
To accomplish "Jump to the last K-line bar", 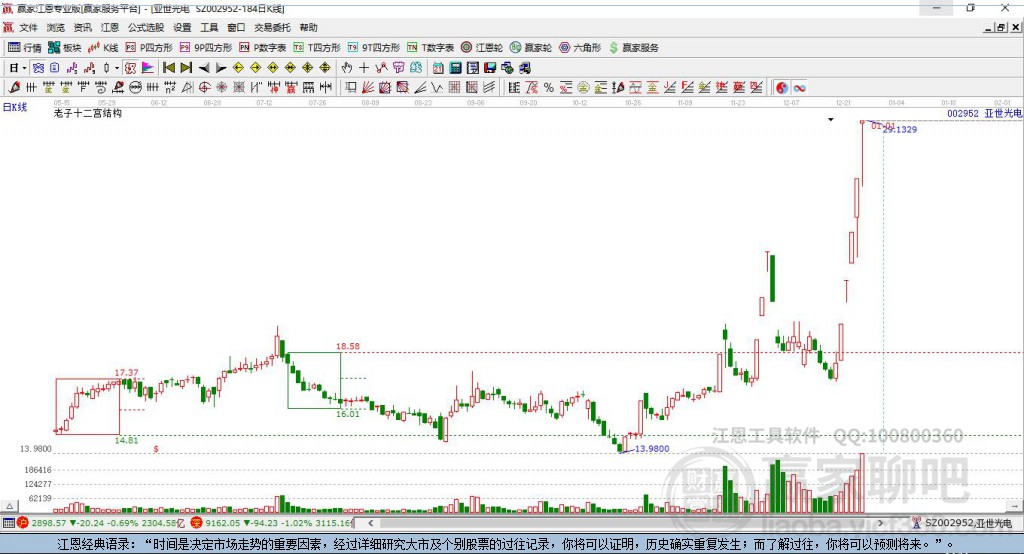I will [186, 68].
